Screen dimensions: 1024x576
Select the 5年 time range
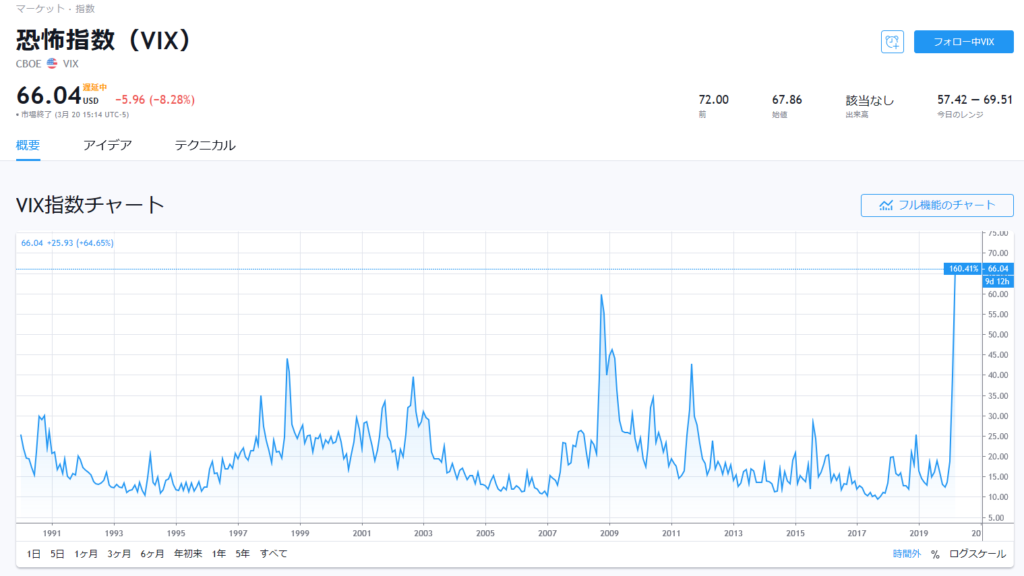[x=242, y=554]
